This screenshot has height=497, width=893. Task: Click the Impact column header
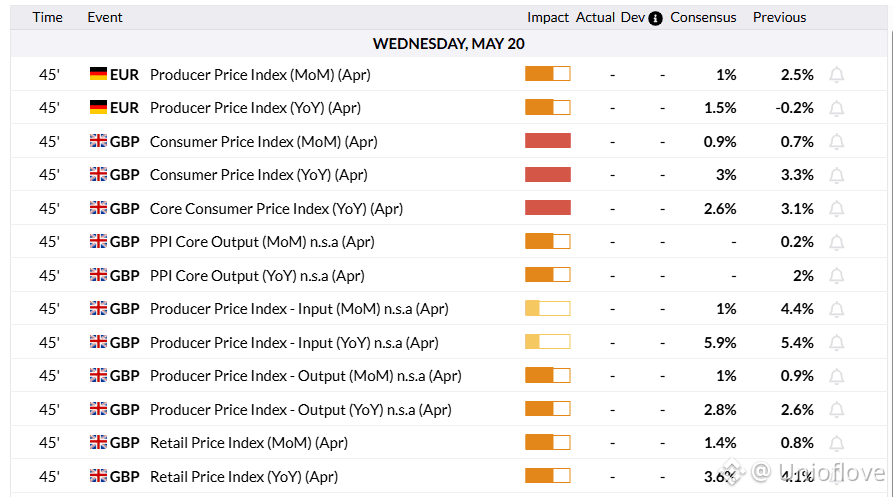click(547, 18)
